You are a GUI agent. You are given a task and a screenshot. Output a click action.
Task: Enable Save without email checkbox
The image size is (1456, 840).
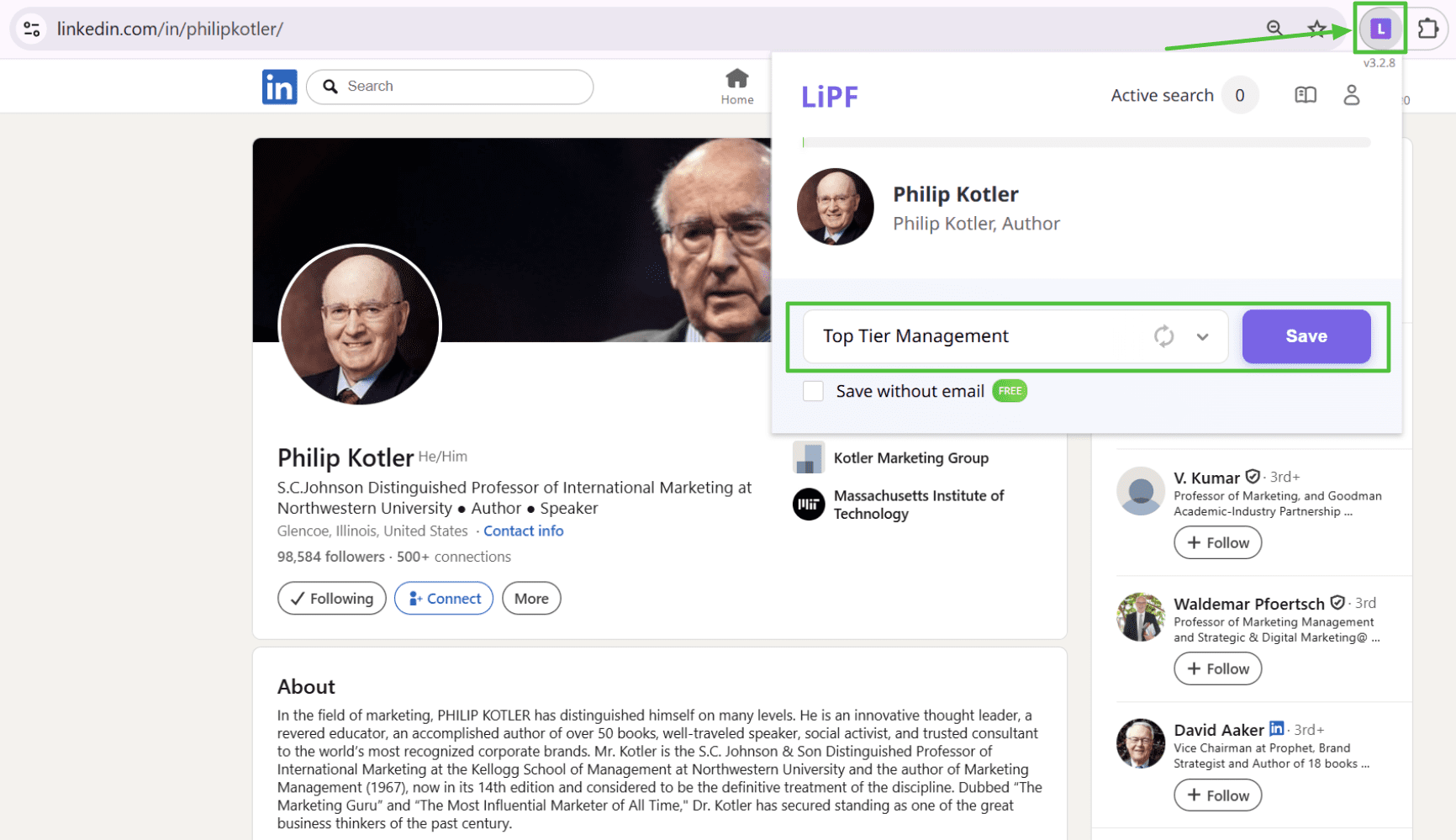813,391
